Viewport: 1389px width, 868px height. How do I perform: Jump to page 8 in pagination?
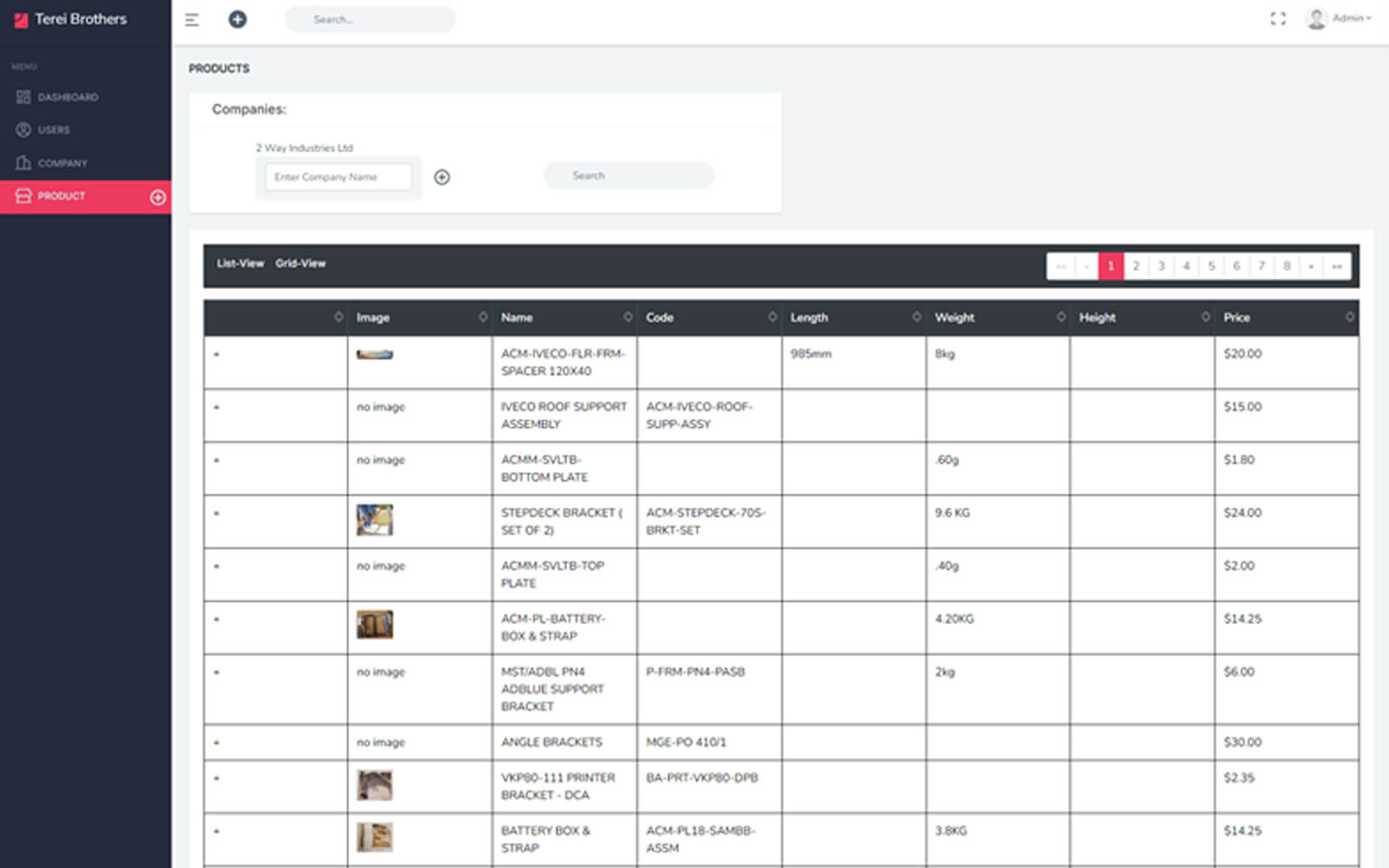(x=1287, y=266)
